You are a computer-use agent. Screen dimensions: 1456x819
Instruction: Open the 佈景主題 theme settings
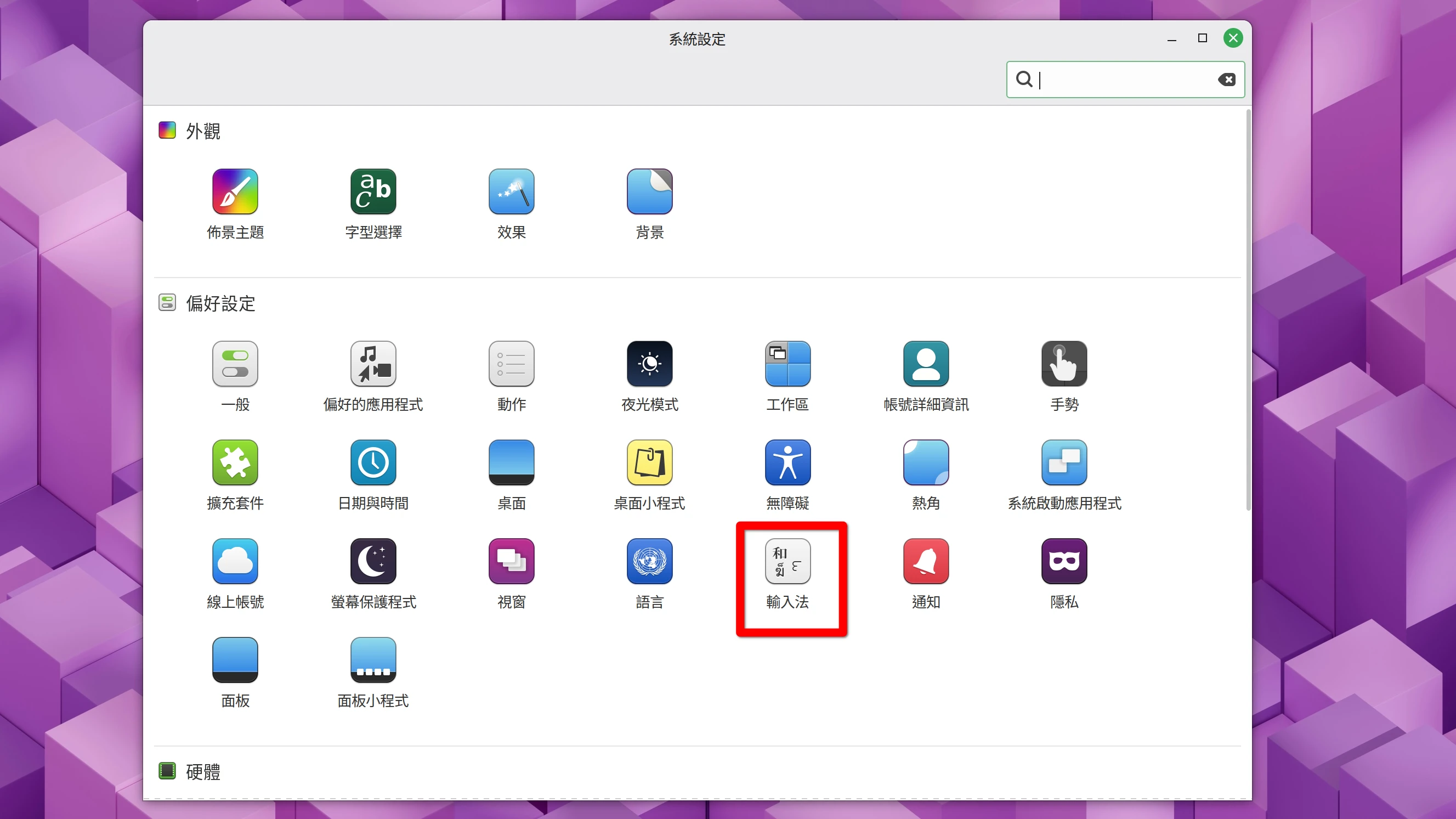point(235,204)
